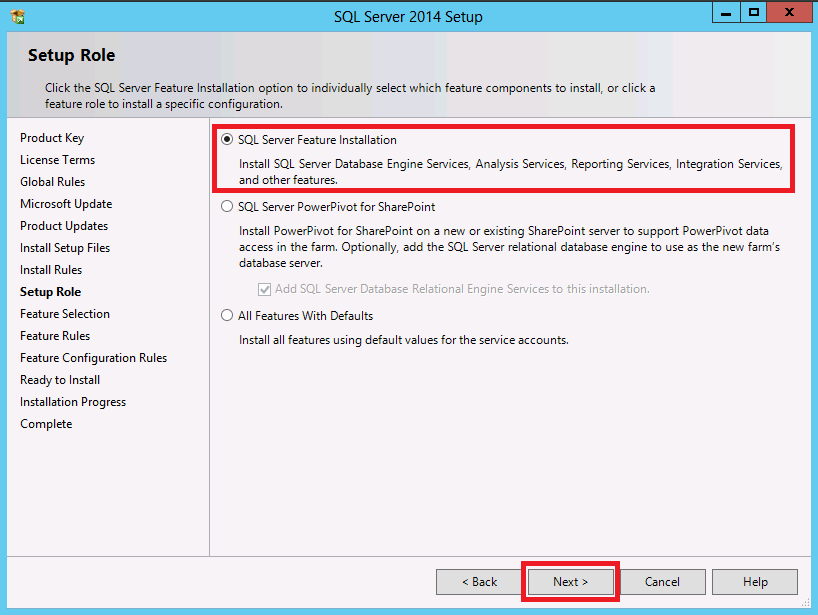
Task: Click License Terms step in sidebar
Action: tap(57, 160)
